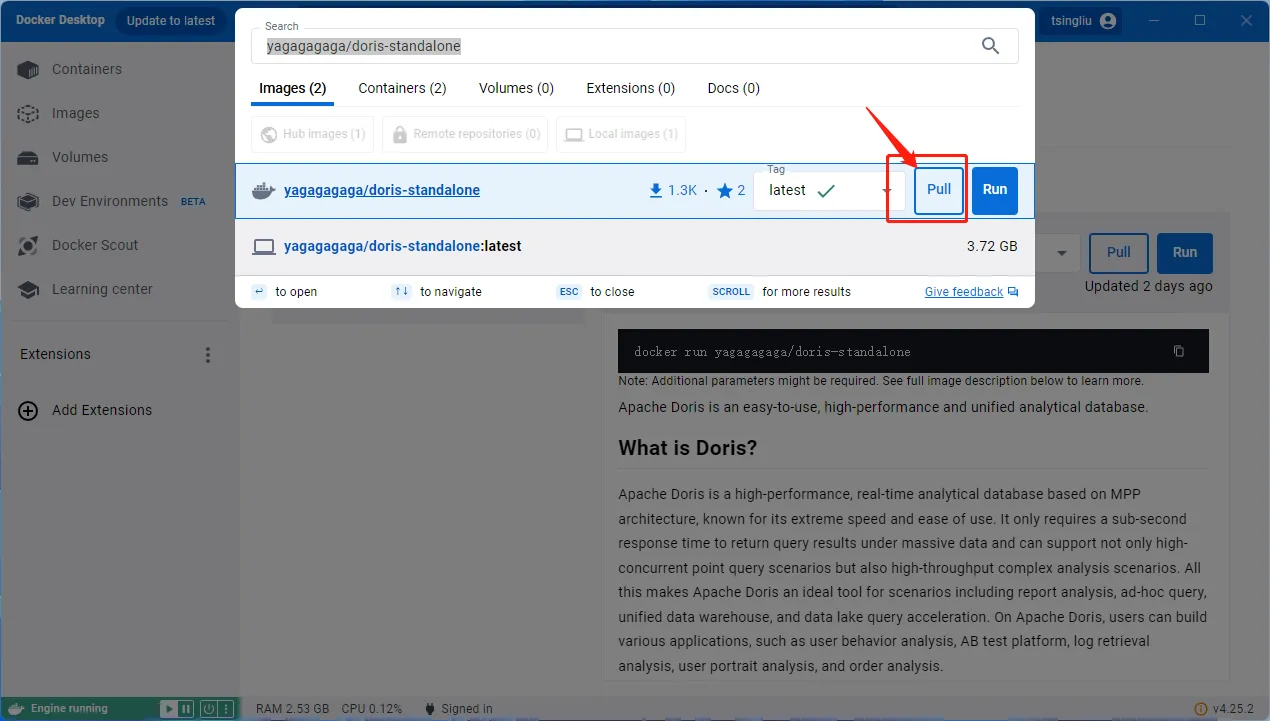Image resolution: width=1270 pixels, height=721 pixels.
Task: Open the engine three-dot options menu
Action: (x=227, y=709)
